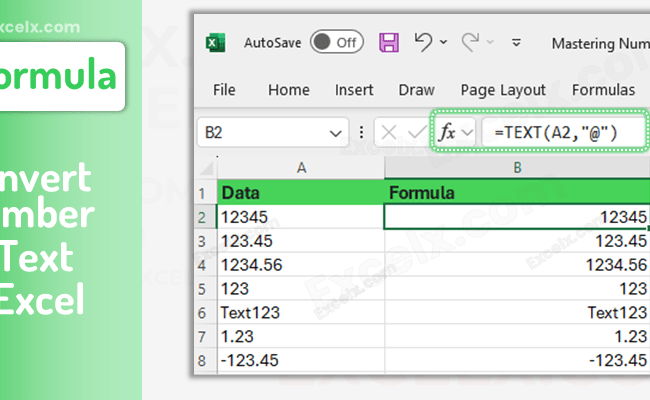Viewport: 650px width, 400px height.
Task: Select row 7 header
Action: tap(206, 337)
